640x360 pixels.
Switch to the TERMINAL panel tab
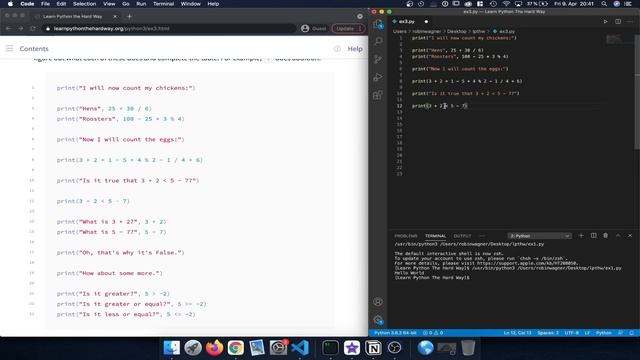(435, 236)
